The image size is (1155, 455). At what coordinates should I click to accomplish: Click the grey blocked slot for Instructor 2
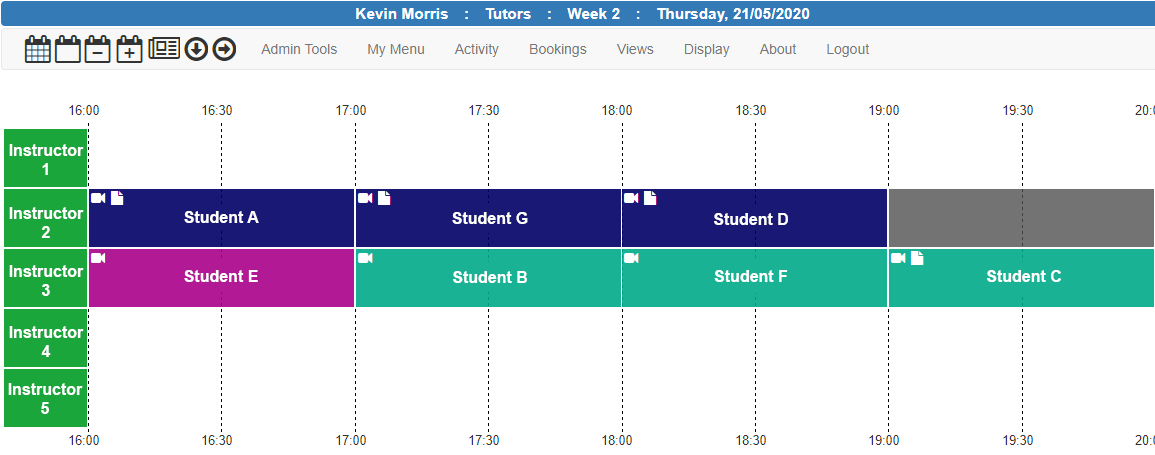1022,218
